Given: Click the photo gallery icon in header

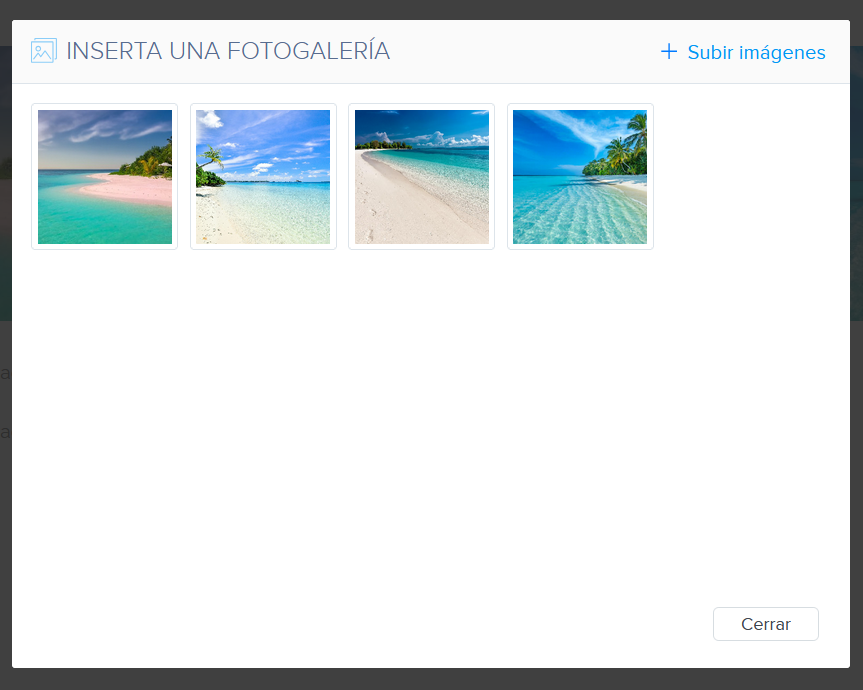Looking at the screenshot, I should coord(43,51).
